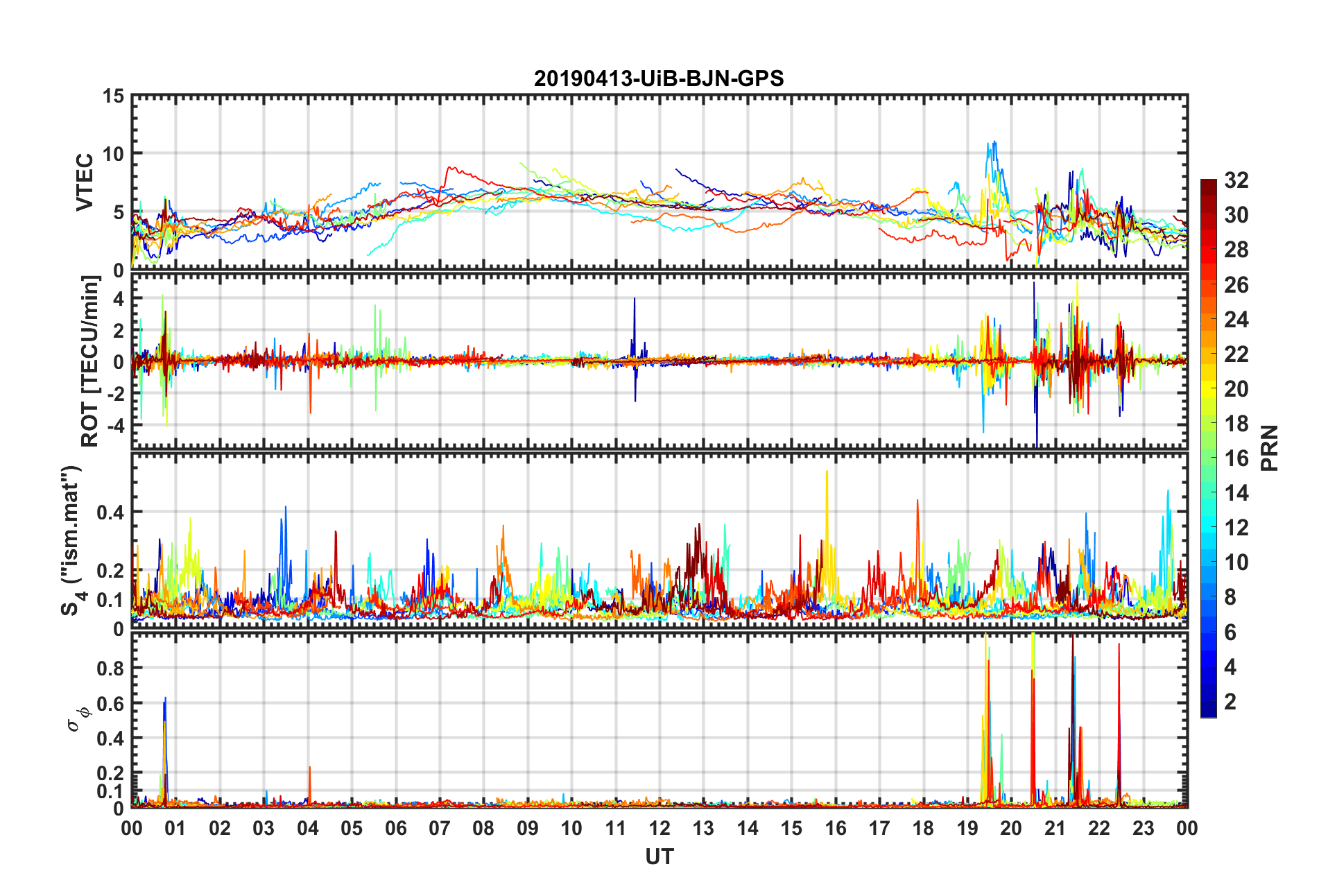
Task: Click the sigma-phi axis tick label "0.6"
Action: pyautogui.click(x=111, y=703)
